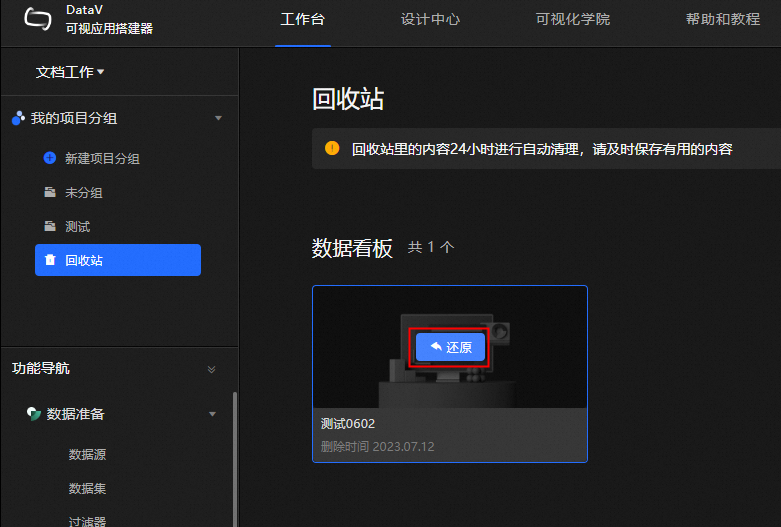
Task: Click the 数据准备 section icon
Action: tap(33, 413)
